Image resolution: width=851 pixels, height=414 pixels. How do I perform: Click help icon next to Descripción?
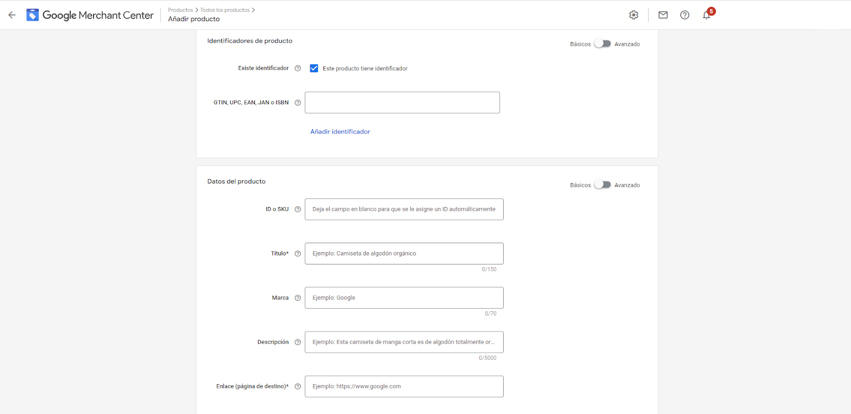point(298,342)
